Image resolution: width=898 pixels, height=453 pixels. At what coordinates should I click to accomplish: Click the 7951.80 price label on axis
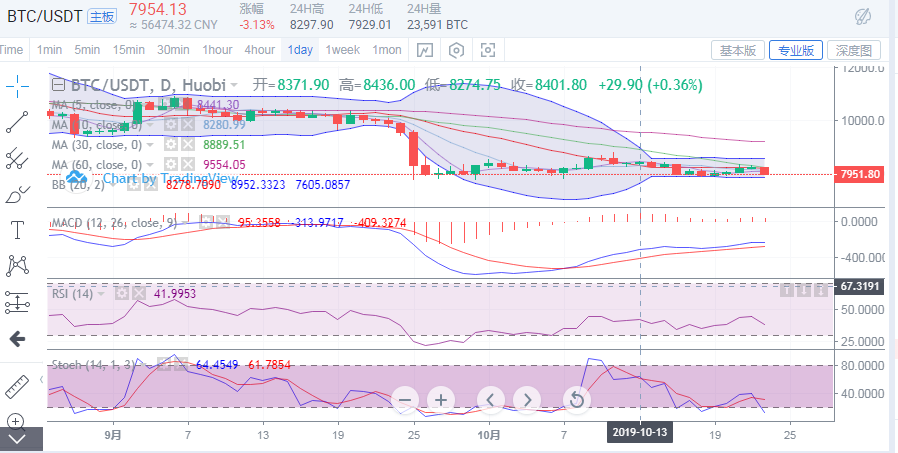(861, 174)
